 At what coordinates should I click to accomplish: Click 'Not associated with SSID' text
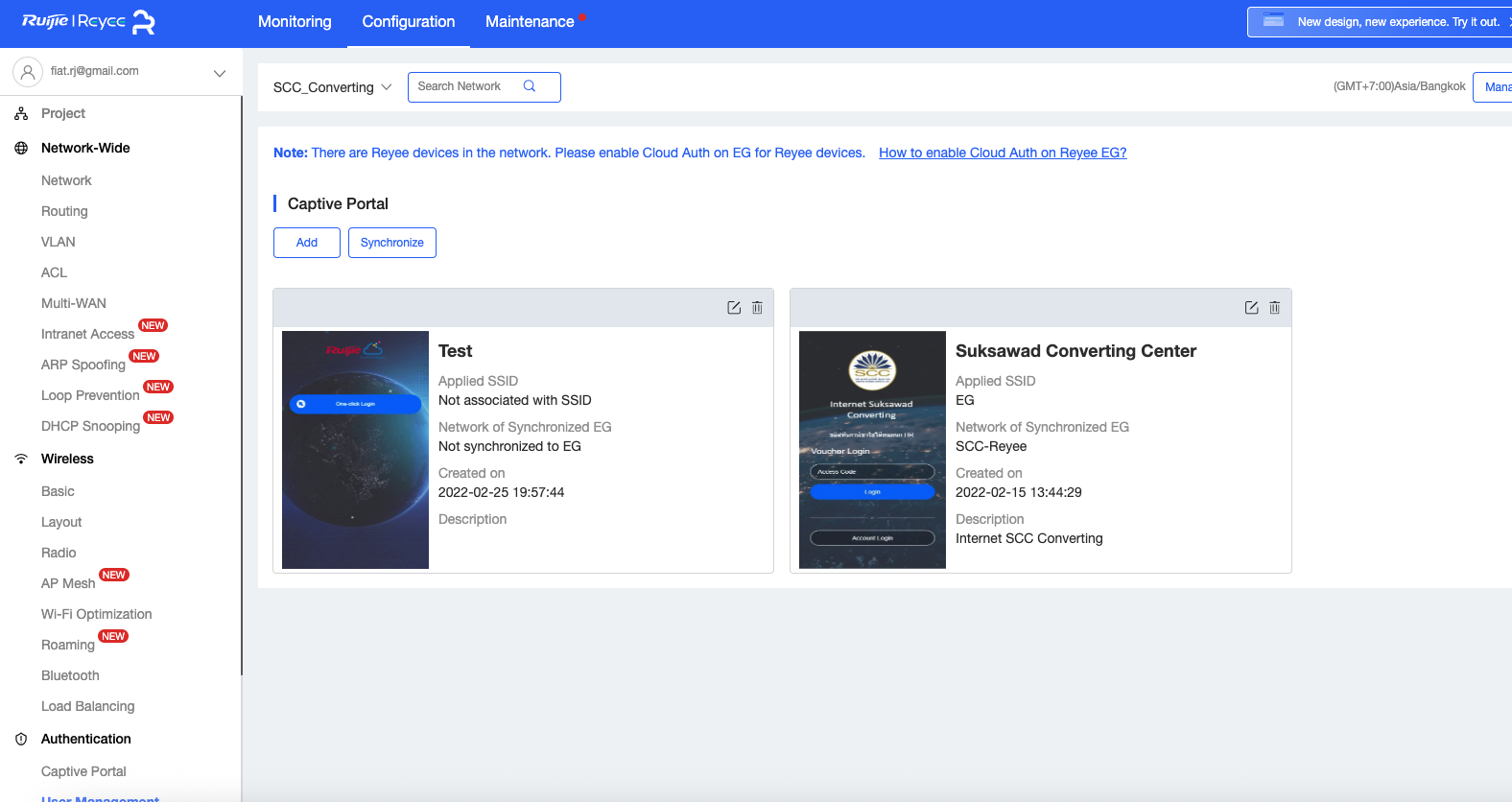(x=515, y=400)
